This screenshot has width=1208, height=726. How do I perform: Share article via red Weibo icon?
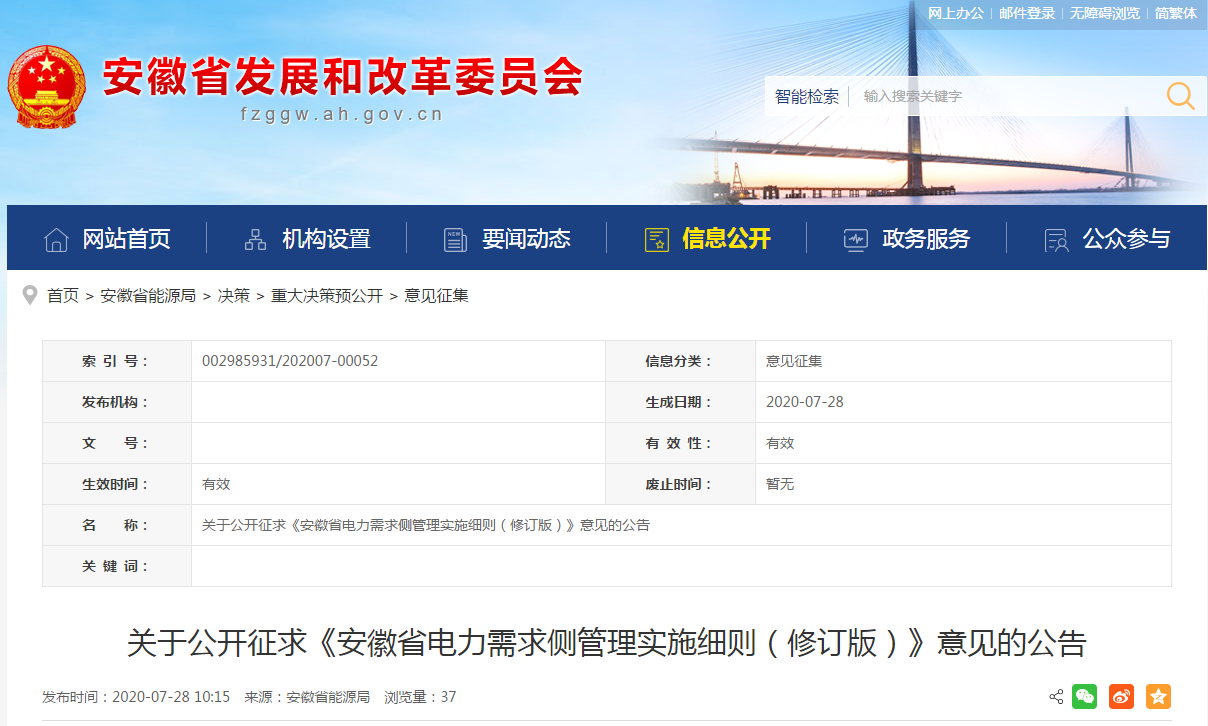click(x=1121, y=697)
